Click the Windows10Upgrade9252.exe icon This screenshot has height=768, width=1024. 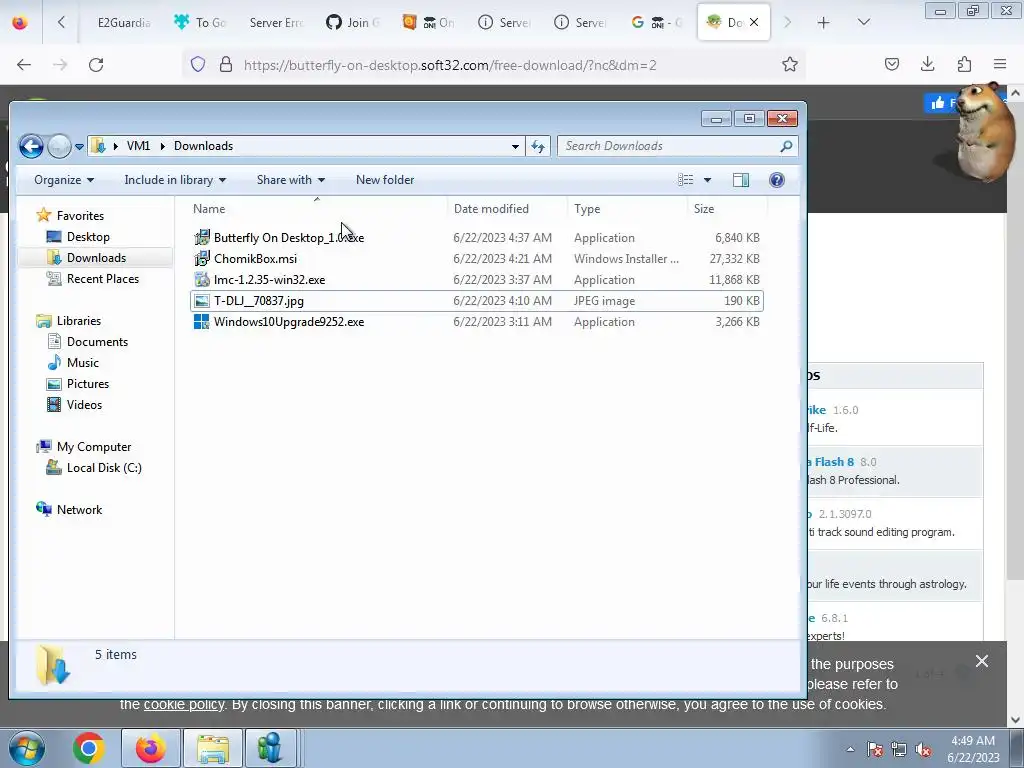coord(202,322)
